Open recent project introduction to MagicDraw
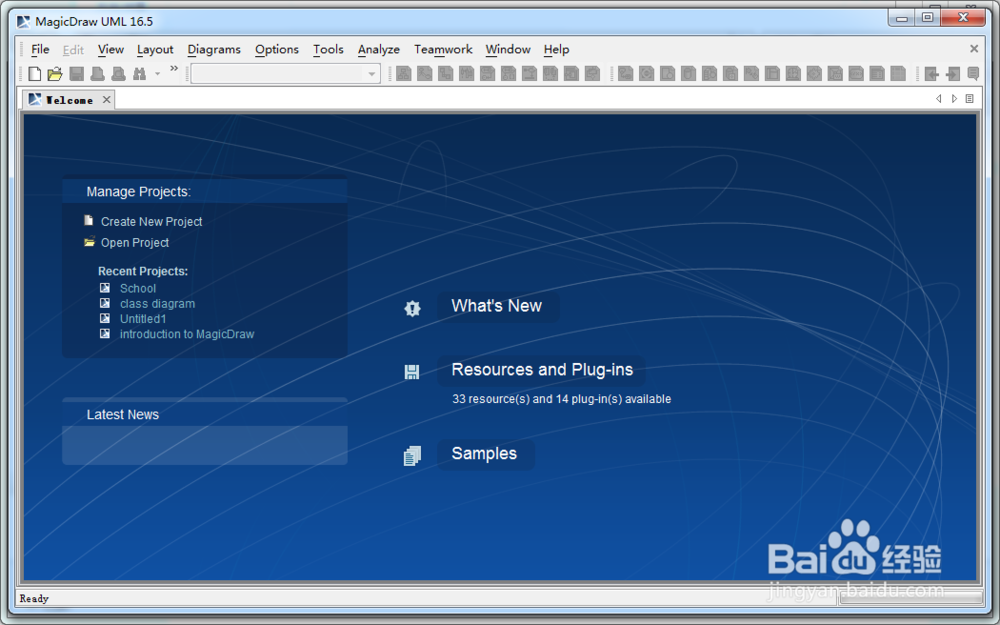This screenshot has height=625, width=1000. click(x=187, y=334)
